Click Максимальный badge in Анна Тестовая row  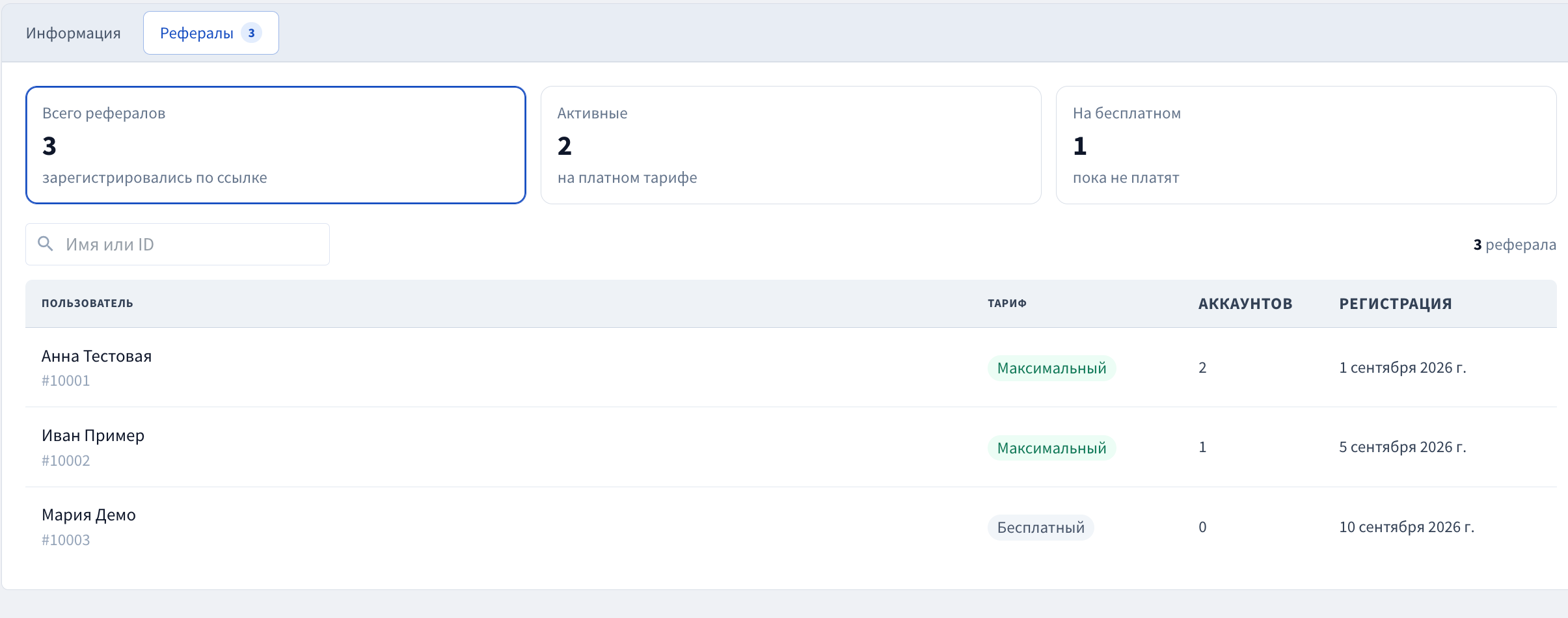click(1051, 368)
